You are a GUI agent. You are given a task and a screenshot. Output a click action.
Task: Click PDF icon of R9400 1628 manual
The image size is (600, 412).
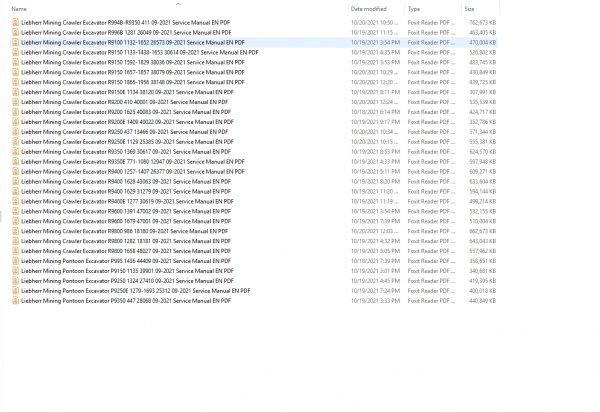pyautogui.click(x=15, y=182)
